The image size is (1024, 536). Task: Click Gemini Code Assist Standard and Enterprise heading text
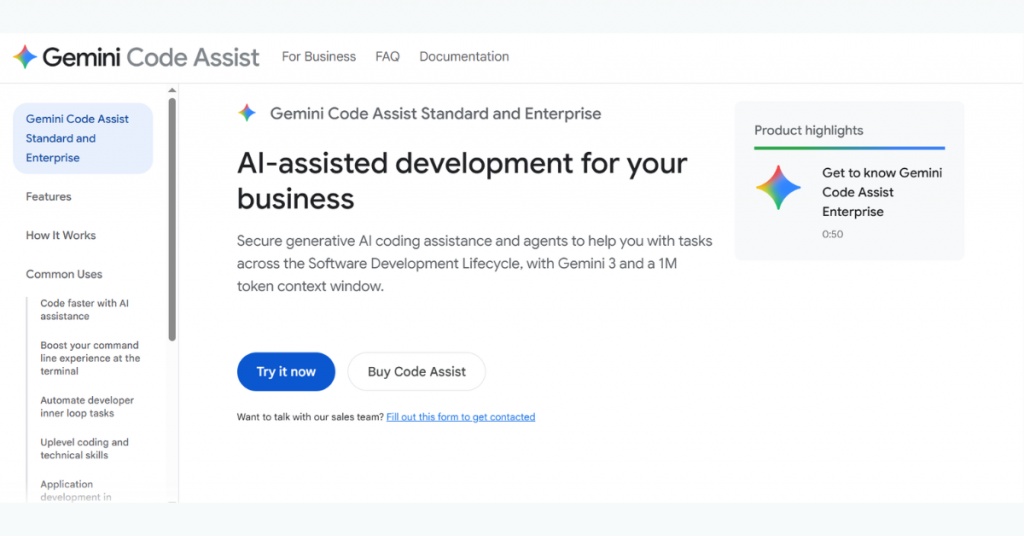435,114
